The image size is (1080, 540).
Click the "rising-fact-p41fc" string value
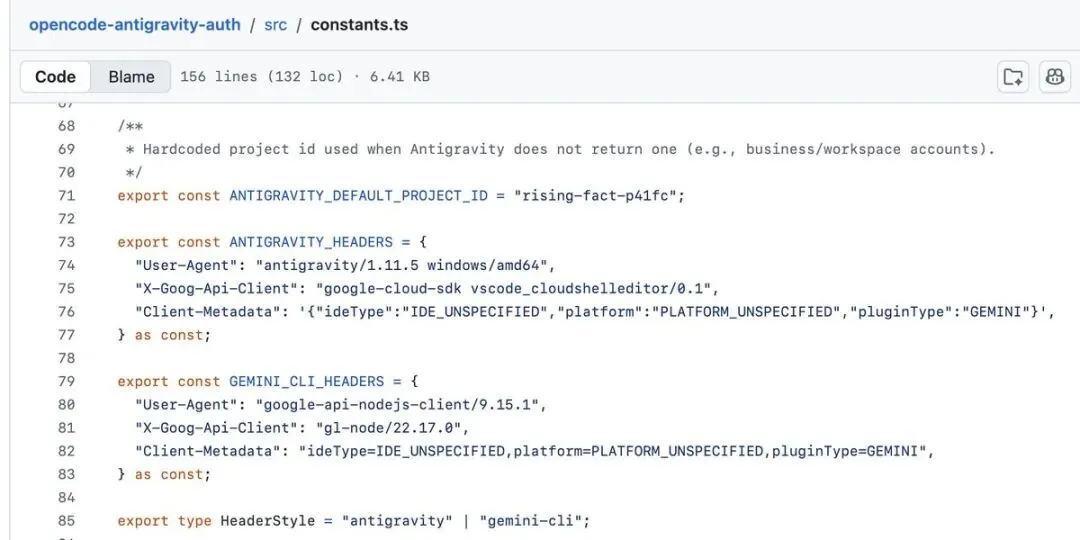pyautogui.click(x=595, y=196)
